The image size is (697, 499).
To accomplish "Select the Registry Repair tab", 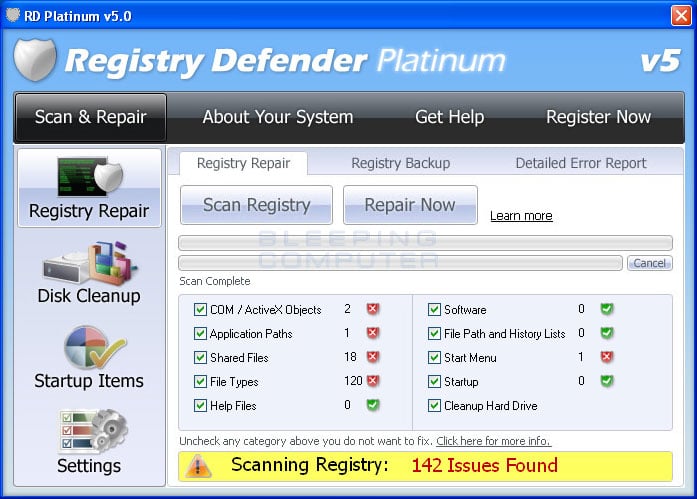I will 244,164.
